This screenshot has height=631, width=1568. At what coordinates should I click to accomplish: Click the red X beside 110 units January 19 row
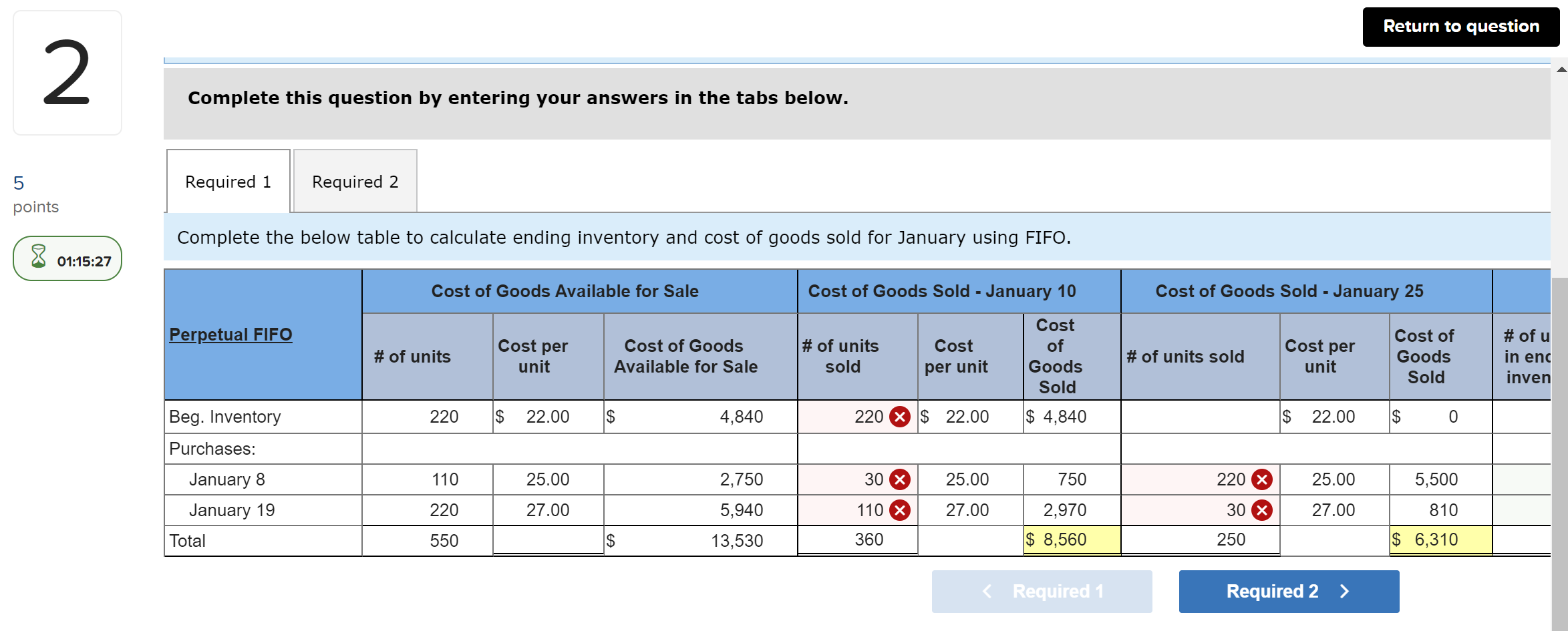[x=900, y=509]
